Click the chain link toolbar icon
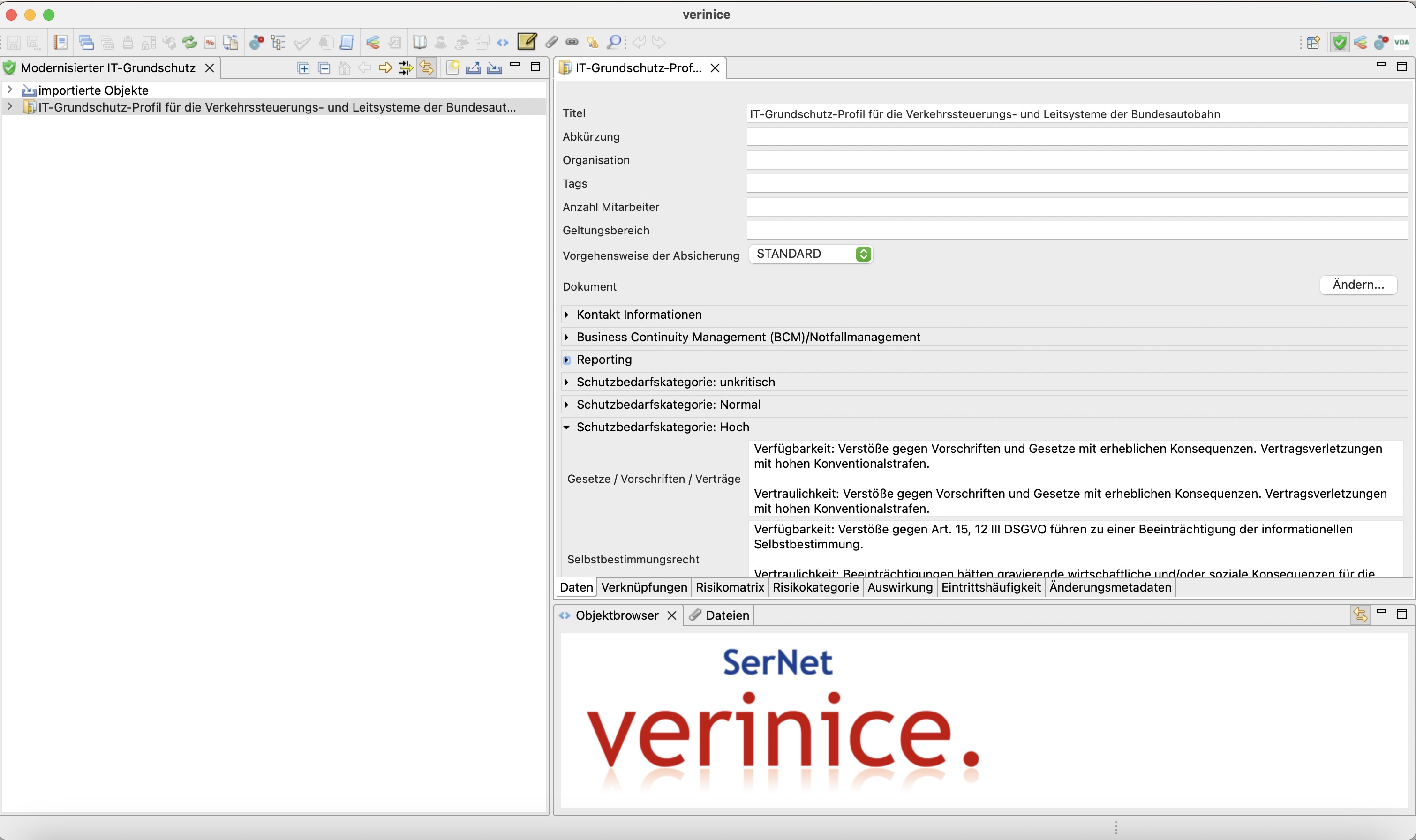 point(572,42)
